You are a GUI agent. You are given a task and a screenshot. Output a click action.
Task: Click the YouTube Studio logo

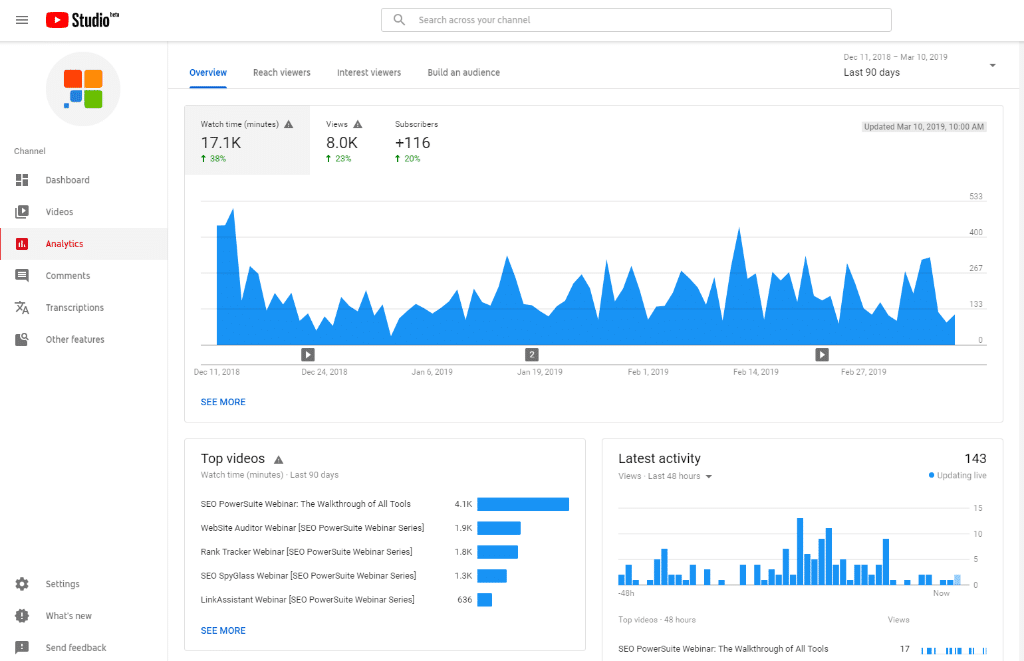(x=80, y=19)
